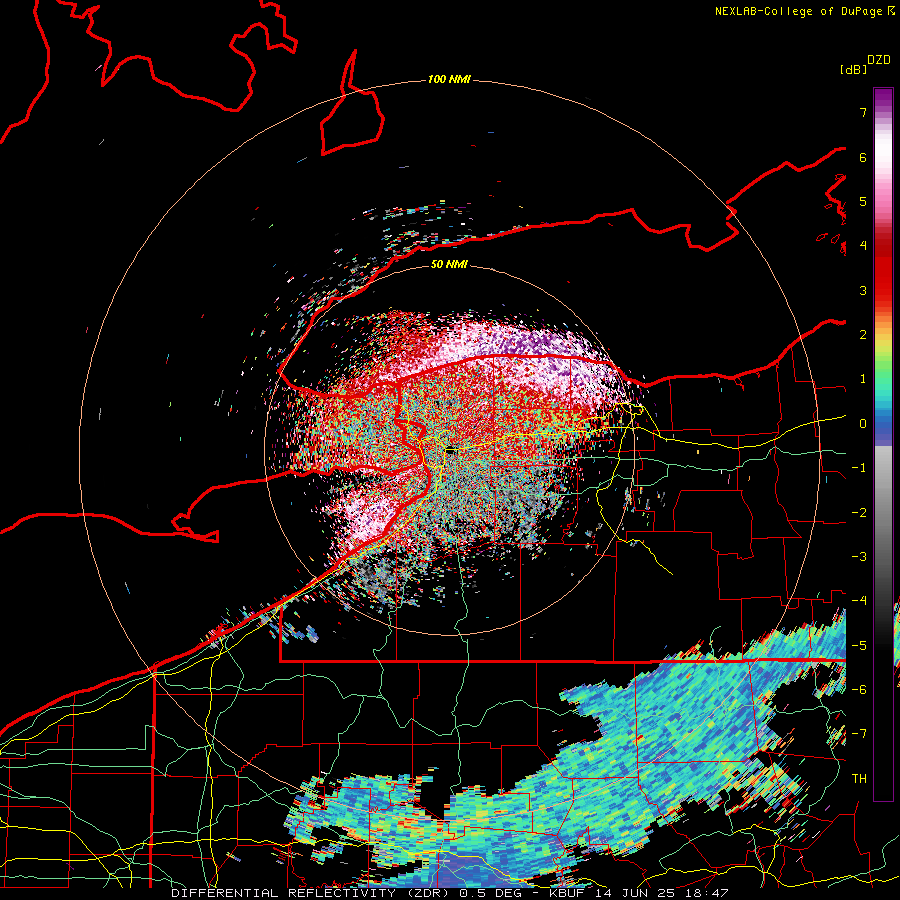Select the 7 value on the color scale
900x900 pixels.
[863, 112]
